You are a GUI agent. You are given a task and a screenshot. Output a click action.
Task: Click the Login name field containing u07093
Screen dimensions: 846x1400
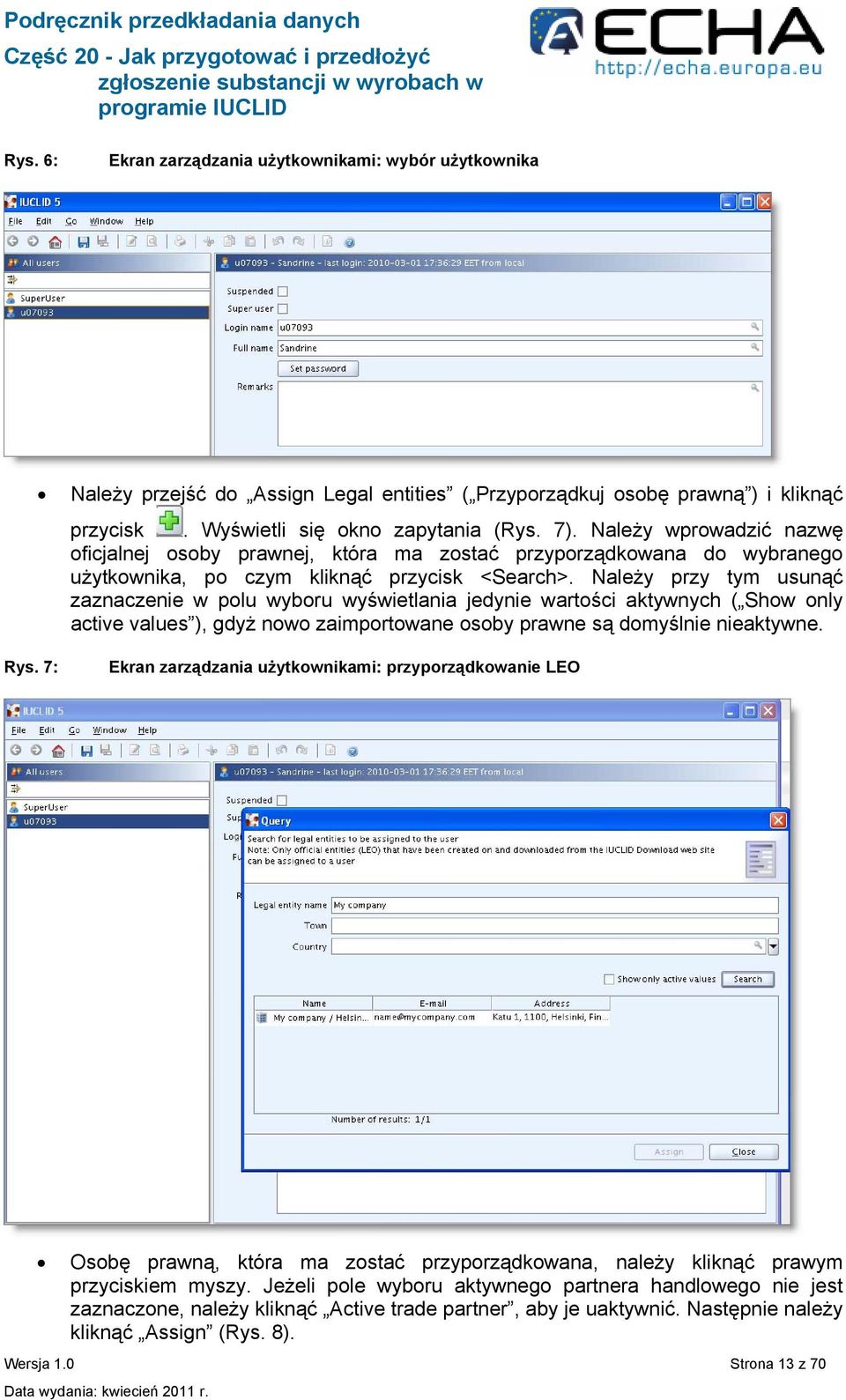coord(520,328)
